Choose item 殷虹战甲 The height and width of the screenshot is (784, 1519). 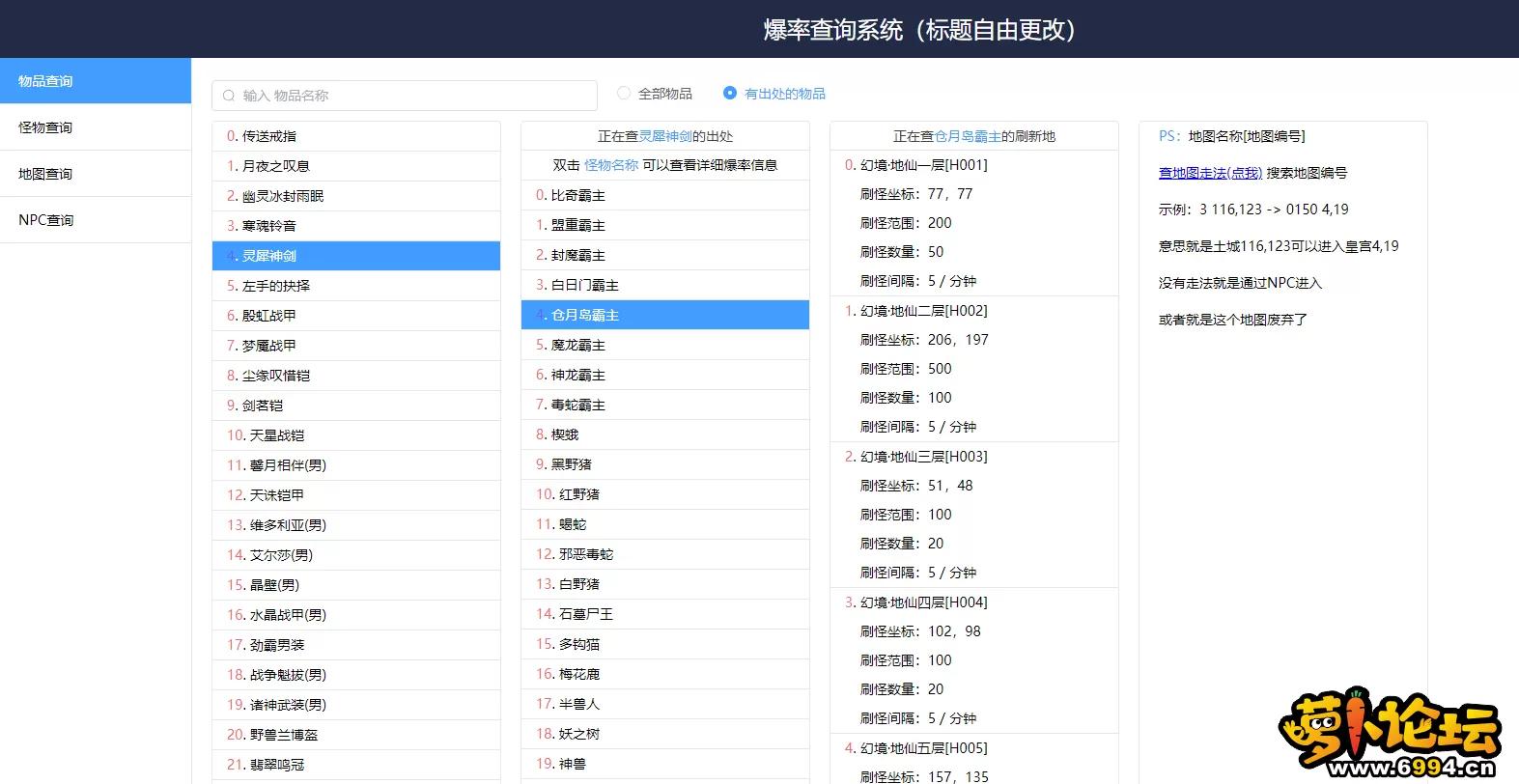pyautogui.click(x=356, y=316)
